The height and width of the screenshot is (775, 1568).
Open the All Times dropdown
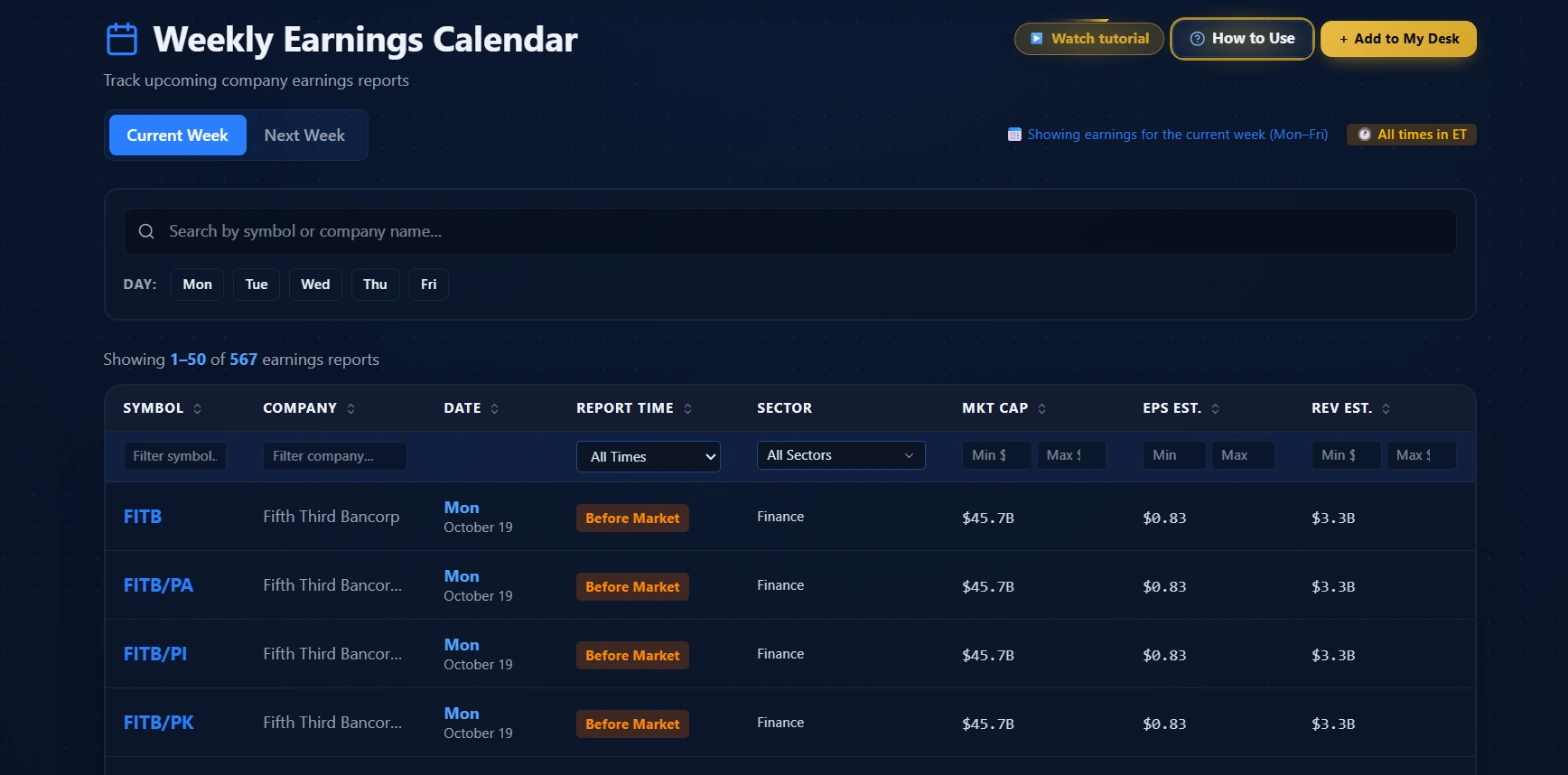tap(648, 456)
